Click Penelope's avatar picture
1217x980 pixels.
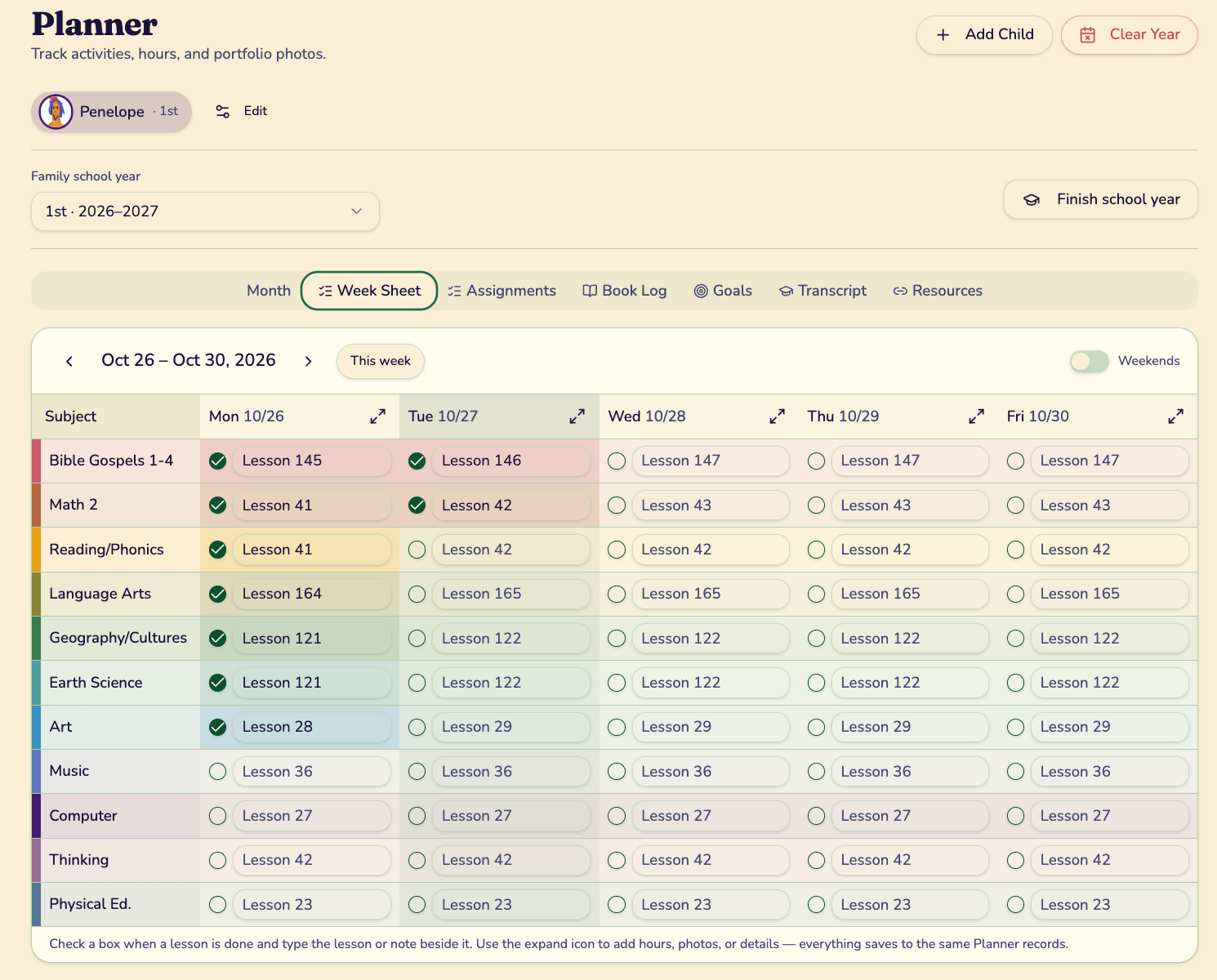56,112
